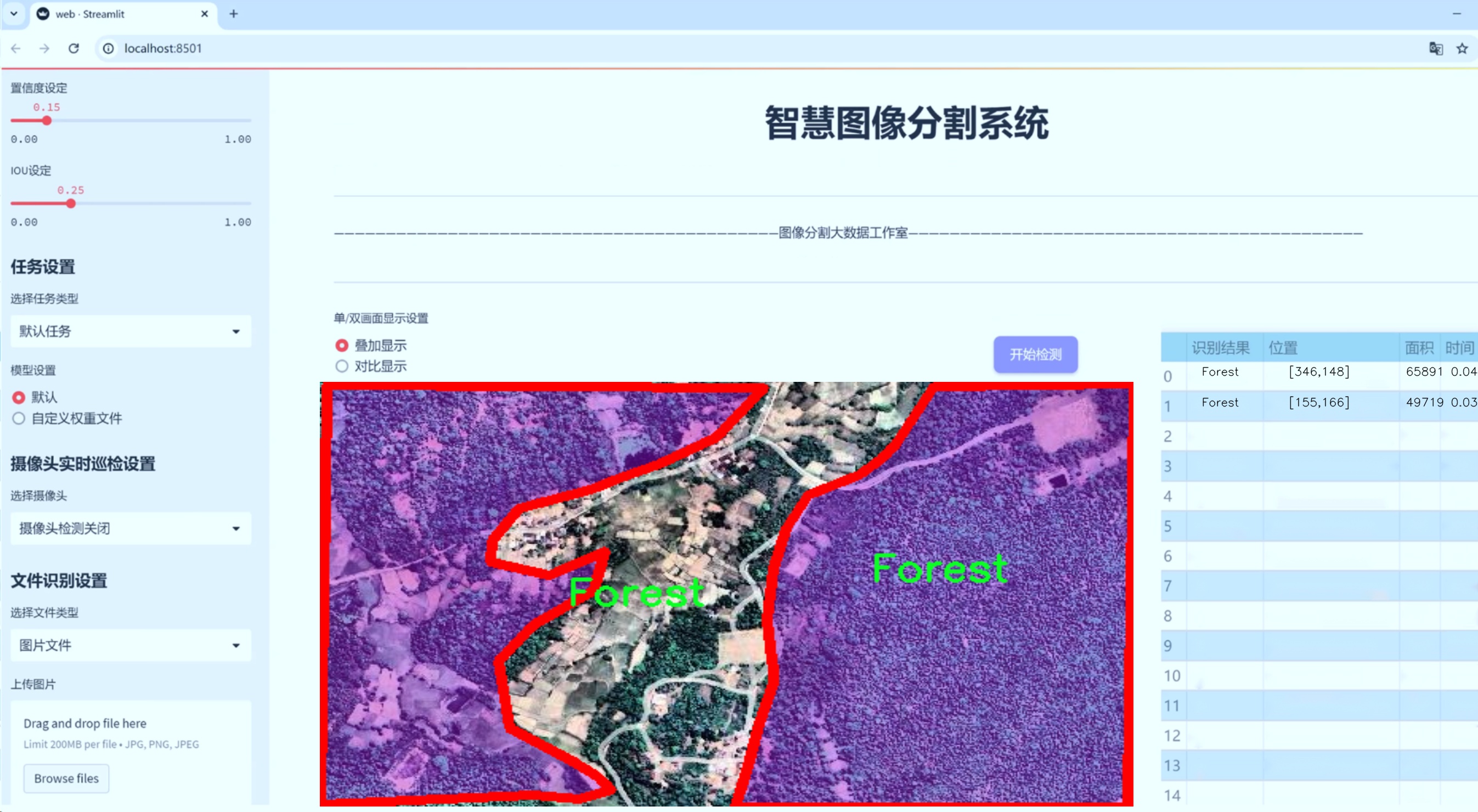Select the 叠加显示 radio option
Screen dimensions: 1478x812
point(342,346)
